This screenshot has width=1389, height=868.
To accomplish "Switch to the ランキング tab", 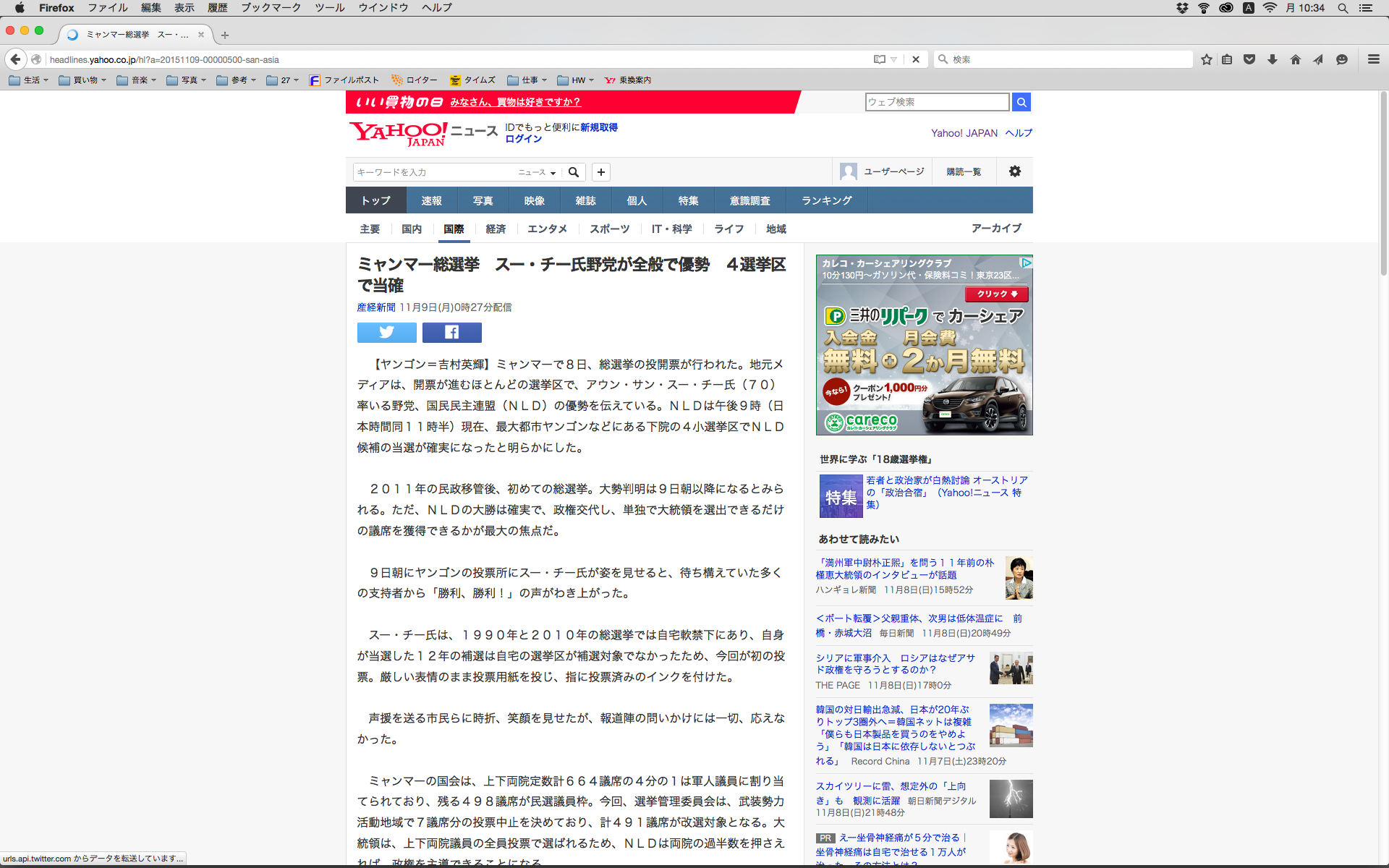I will click(826, 200).
